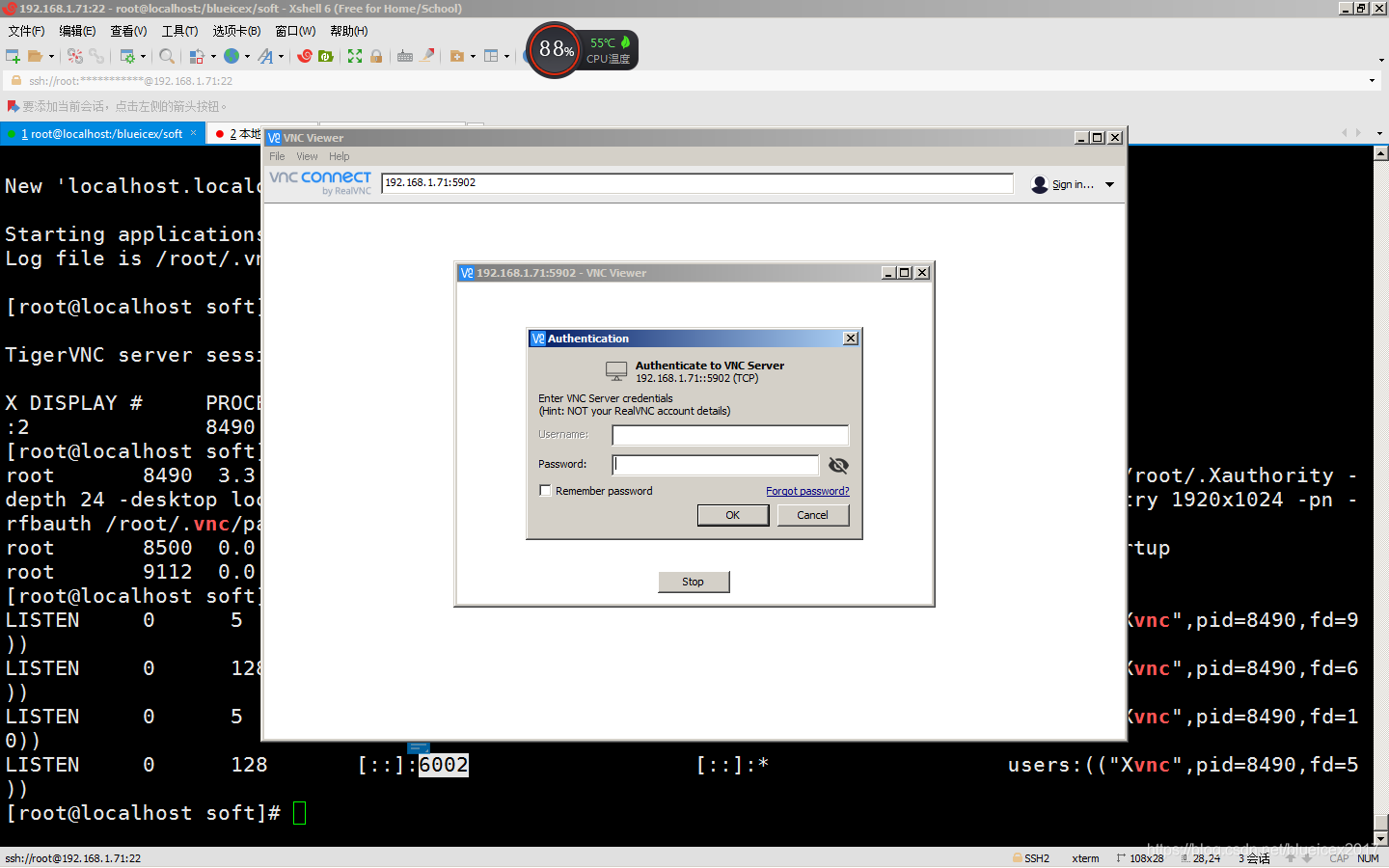This screenshot has width=1389, height=868.
Task: Open the 窗口(W) menu
Action: [295, 31]
